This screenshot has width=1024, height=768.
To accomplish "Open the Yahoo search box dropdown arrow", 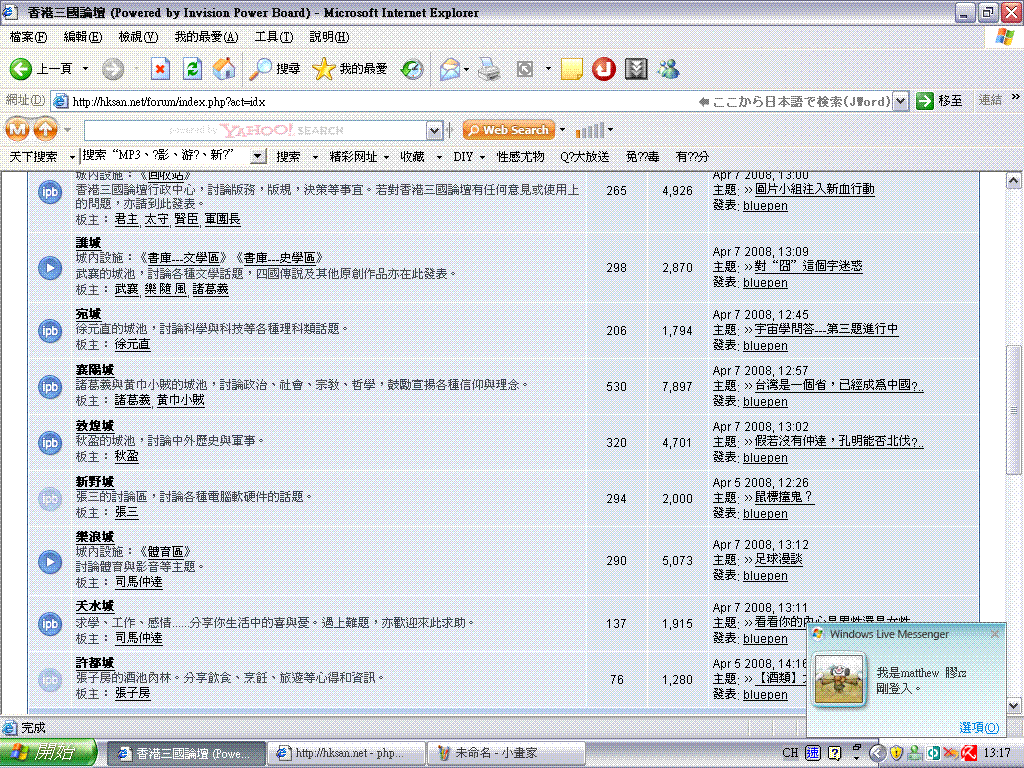I will click(x=434, y=130).
